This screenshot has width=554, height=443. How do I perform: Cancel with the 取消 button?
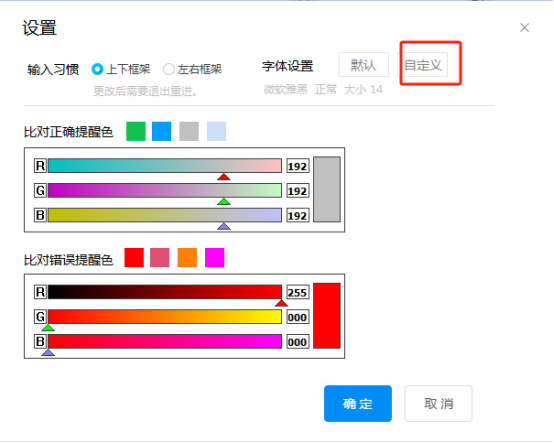(438, 403)
